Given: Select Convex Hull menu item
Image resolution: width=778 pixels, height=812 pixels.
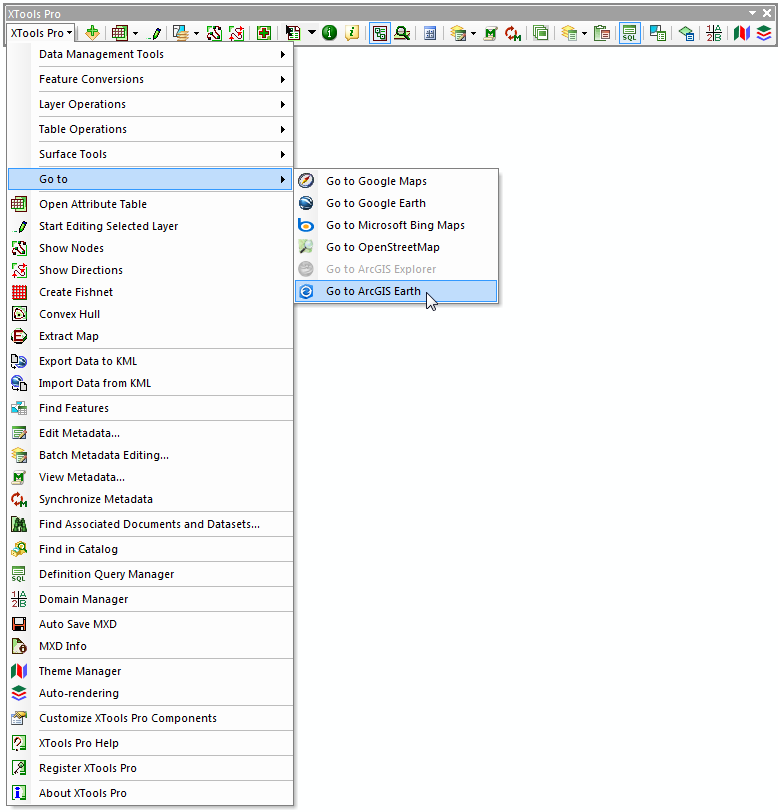Looking at the screenshot, I should pos(150,314).
